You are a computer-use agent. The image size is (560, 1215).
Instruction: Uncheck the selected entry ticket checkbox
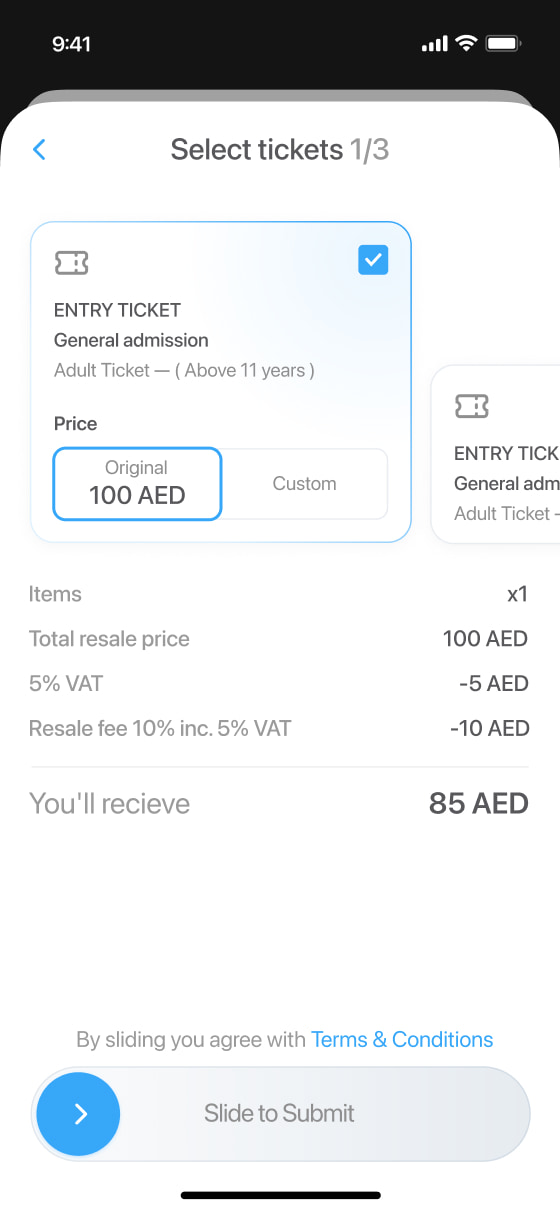coord(373,260)
